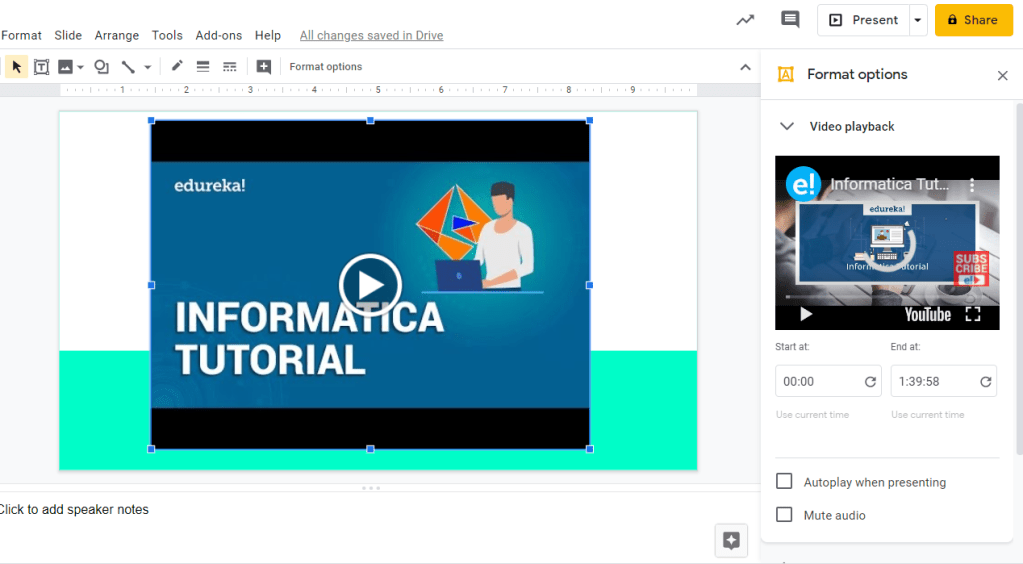Enable Autoplay when presenting

click(x=785, y=482)
